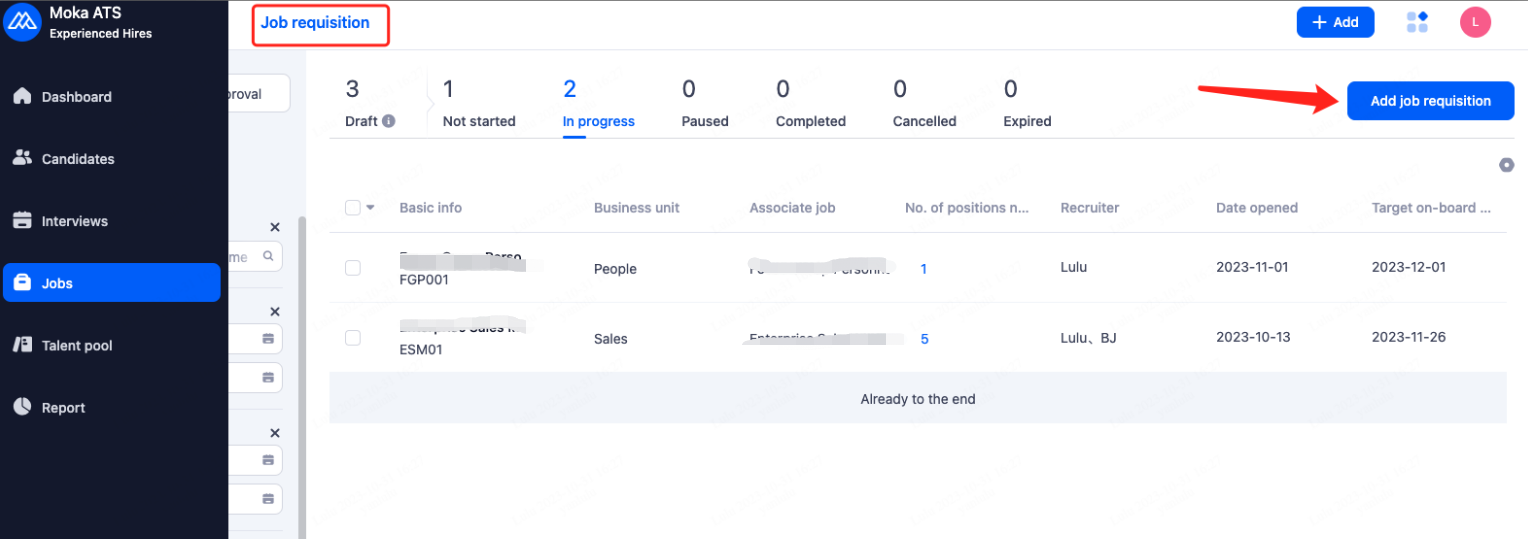Screen dimensions: 1528x539
Task: Open the Dashboard home icon
Action: 22,96
